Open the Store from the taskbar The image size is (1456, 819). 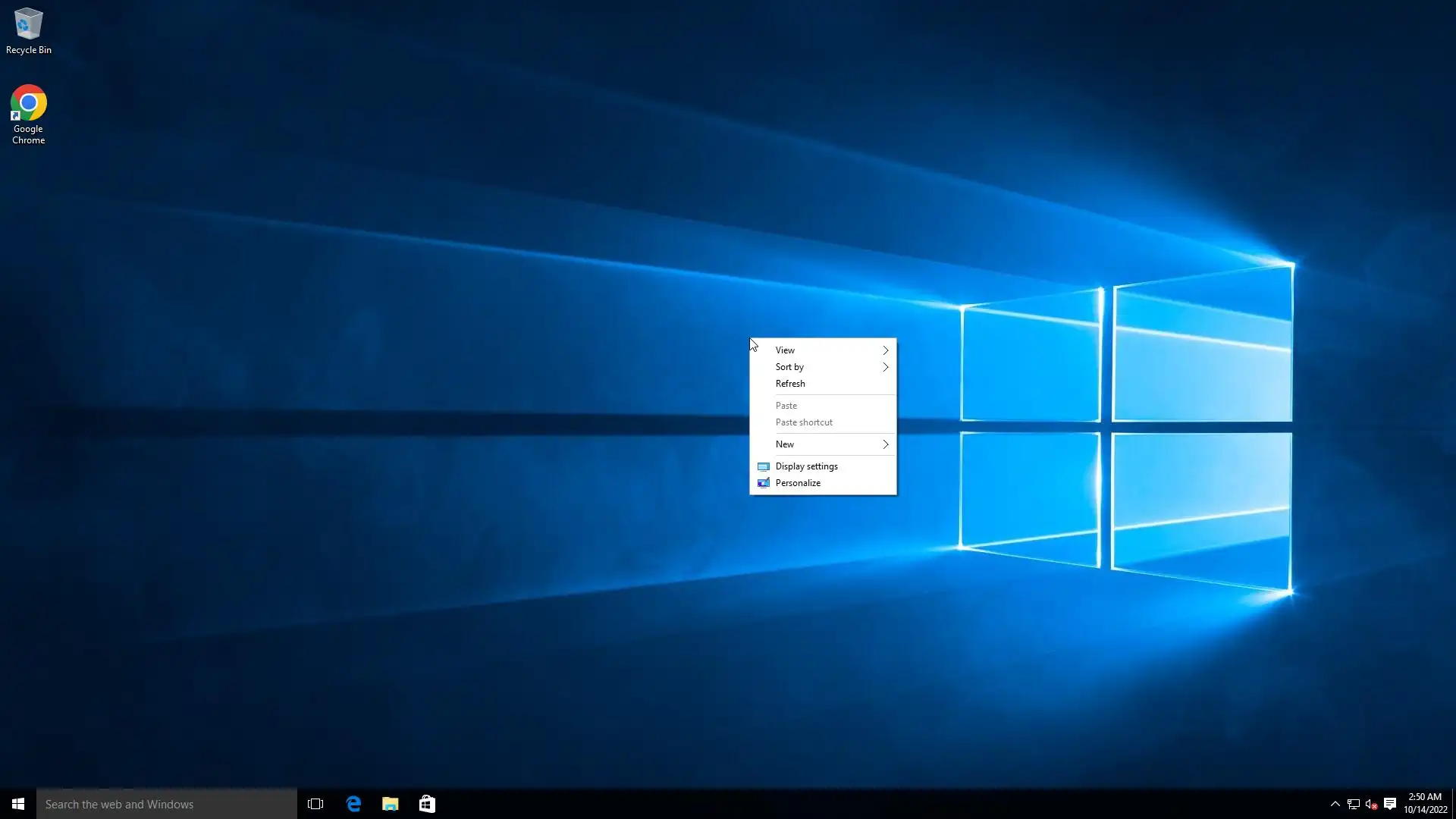(x=427, y=804)
